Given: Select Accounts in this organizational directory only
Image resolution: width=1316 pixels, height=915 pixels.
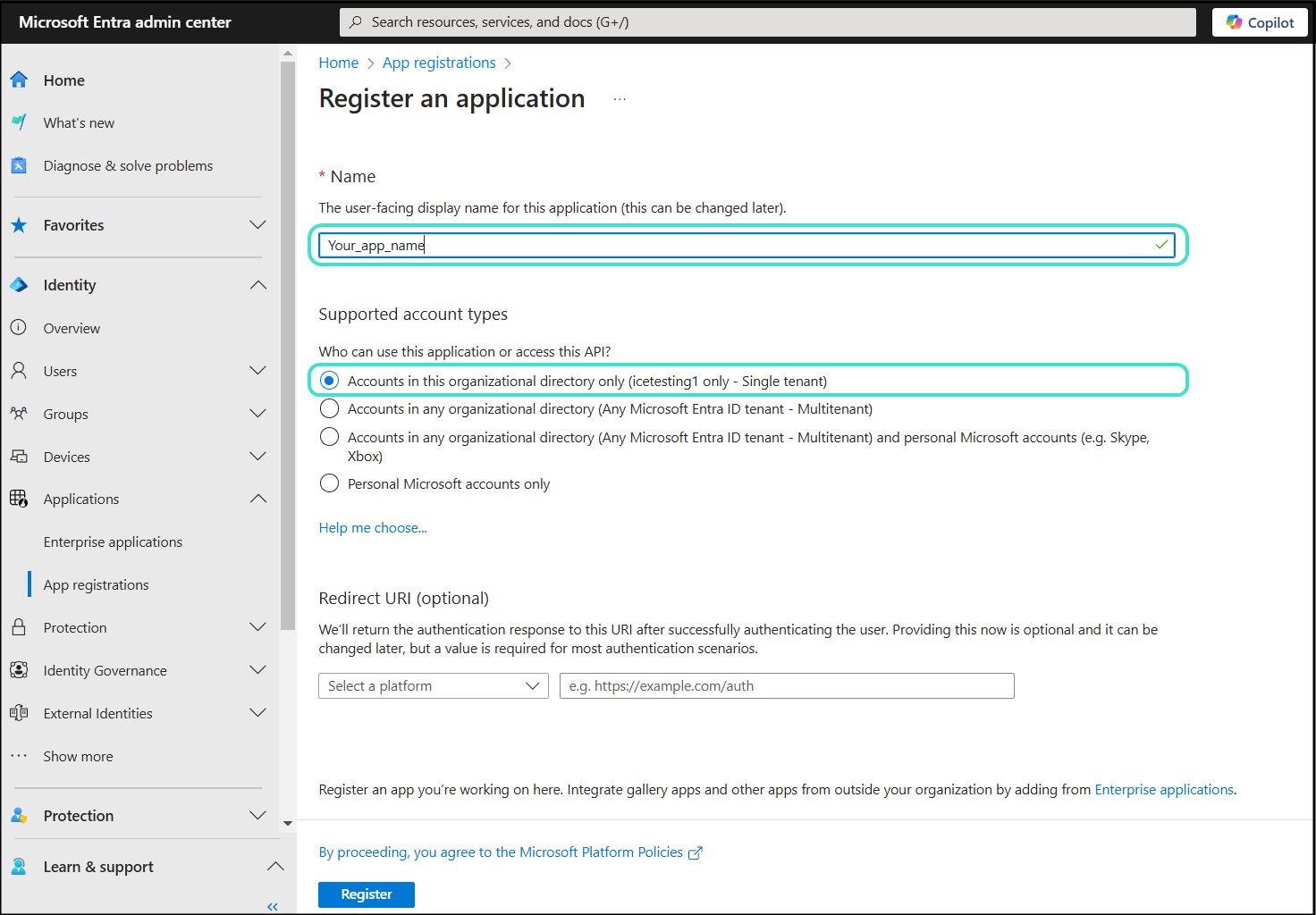Looking at the screenshot, I should click(330, 381).
